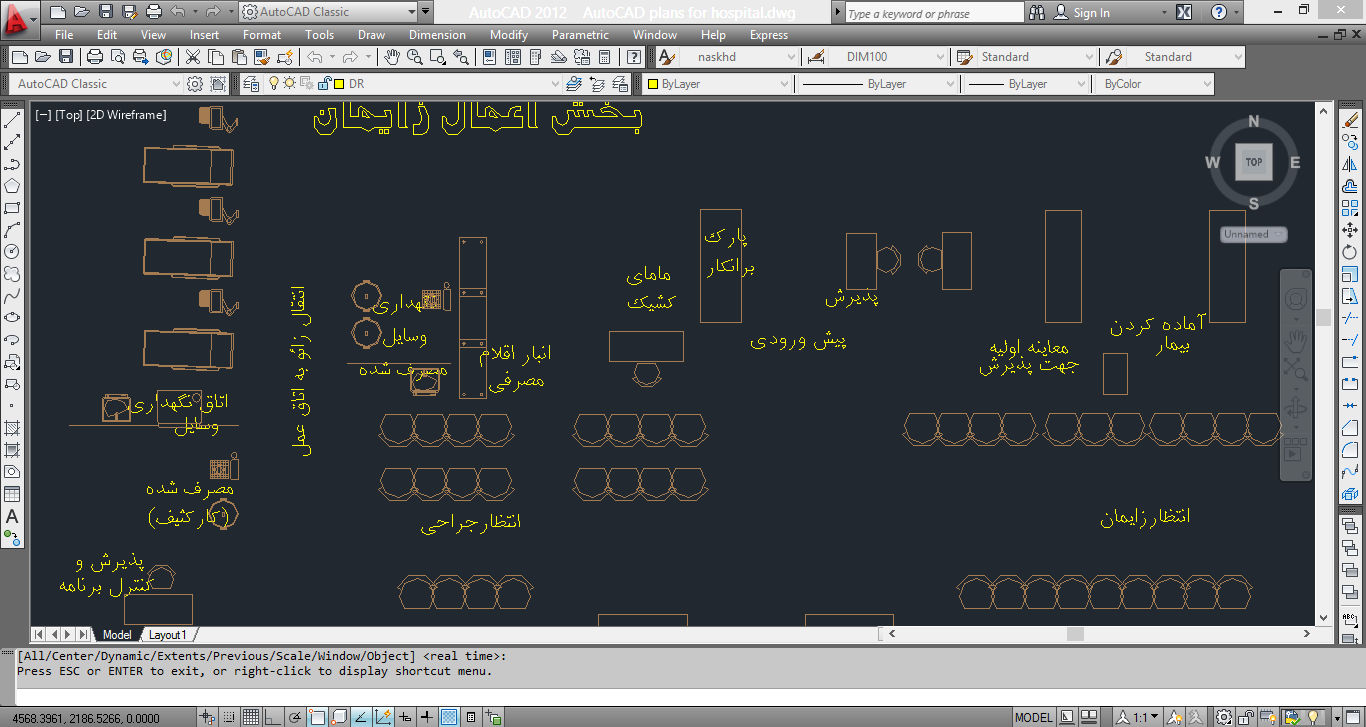Image resolution: width=1366 pixels, height=727 pixels.
Task: Open the DesignCenter icon
Action: (514, 57)
